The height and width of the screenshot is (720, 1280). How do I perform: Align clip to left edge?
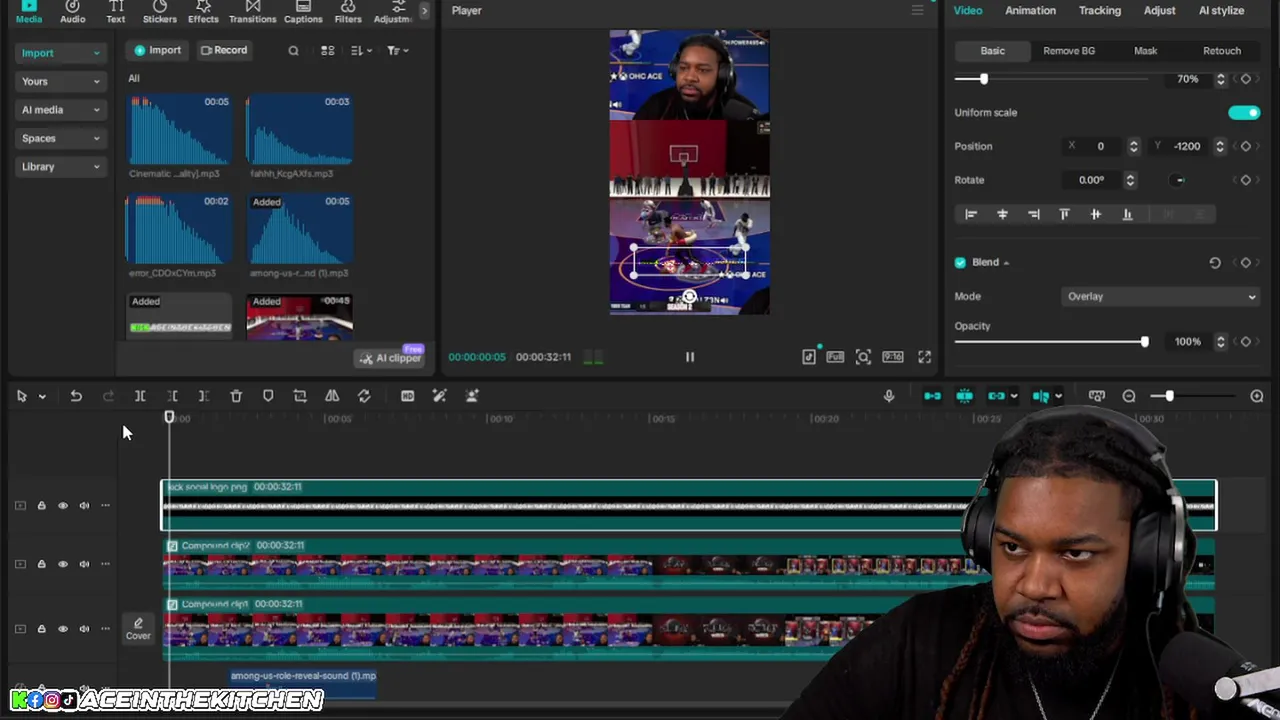[x=970, y=214]
